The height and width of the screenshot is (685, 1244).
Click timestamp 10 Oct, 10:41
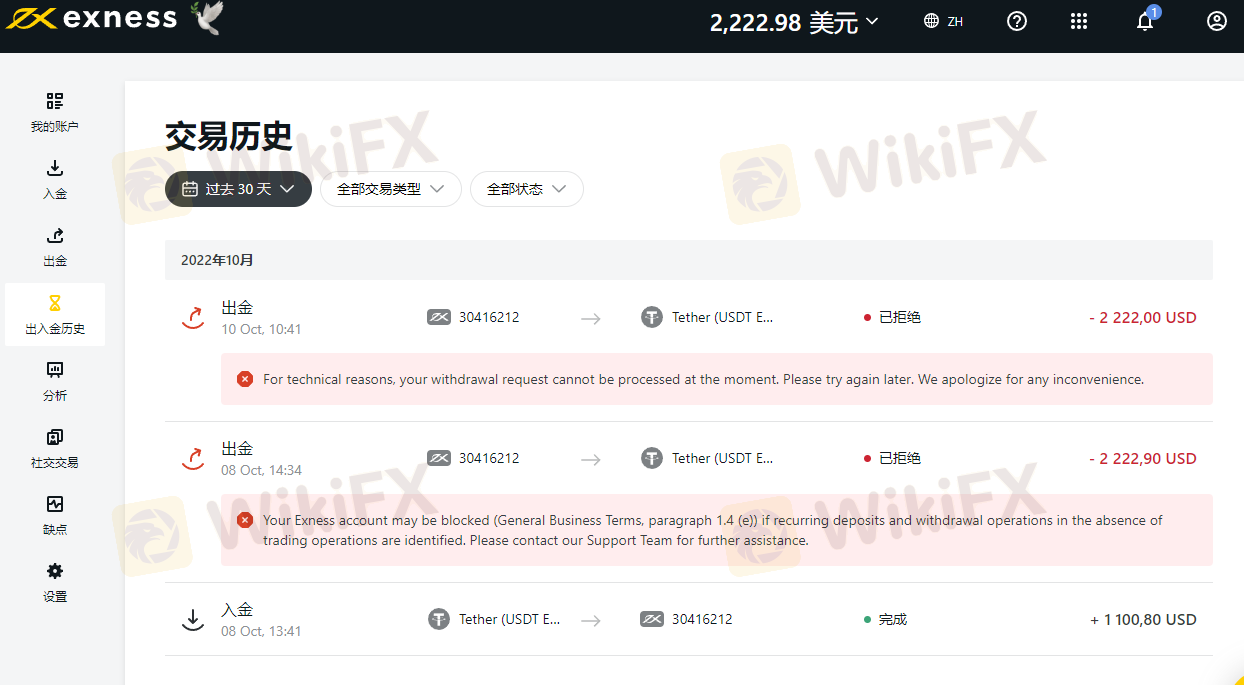261,330
